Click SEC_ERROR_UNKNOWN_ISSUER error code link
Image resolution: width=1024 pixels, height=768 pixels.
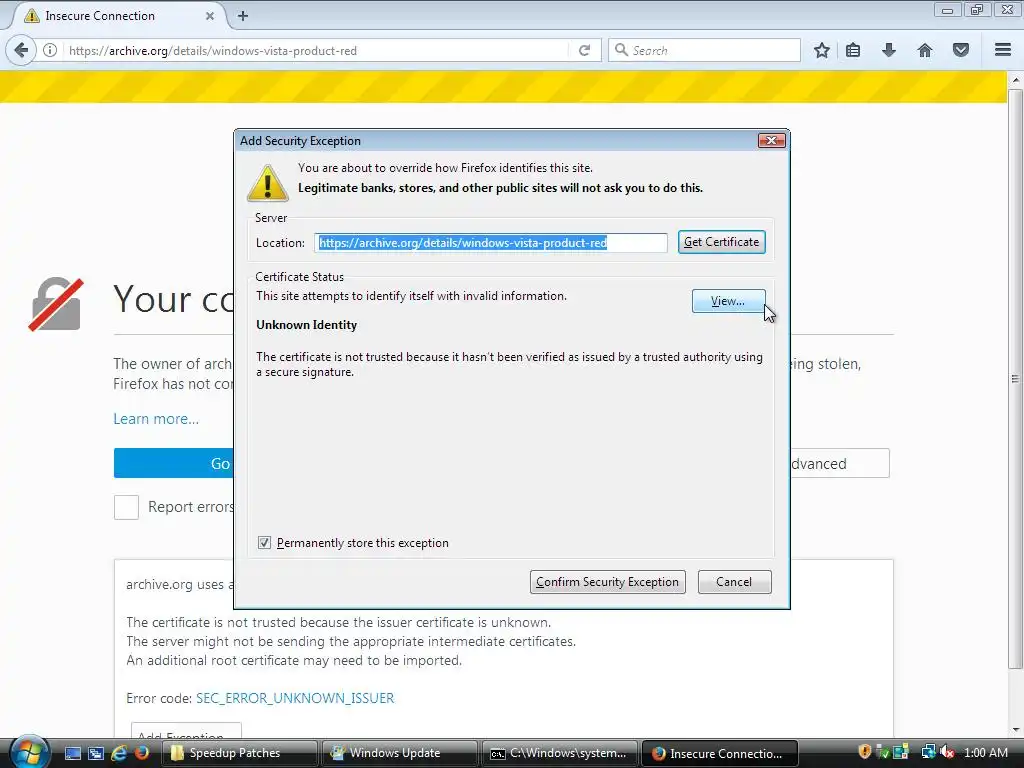(295, 698)
